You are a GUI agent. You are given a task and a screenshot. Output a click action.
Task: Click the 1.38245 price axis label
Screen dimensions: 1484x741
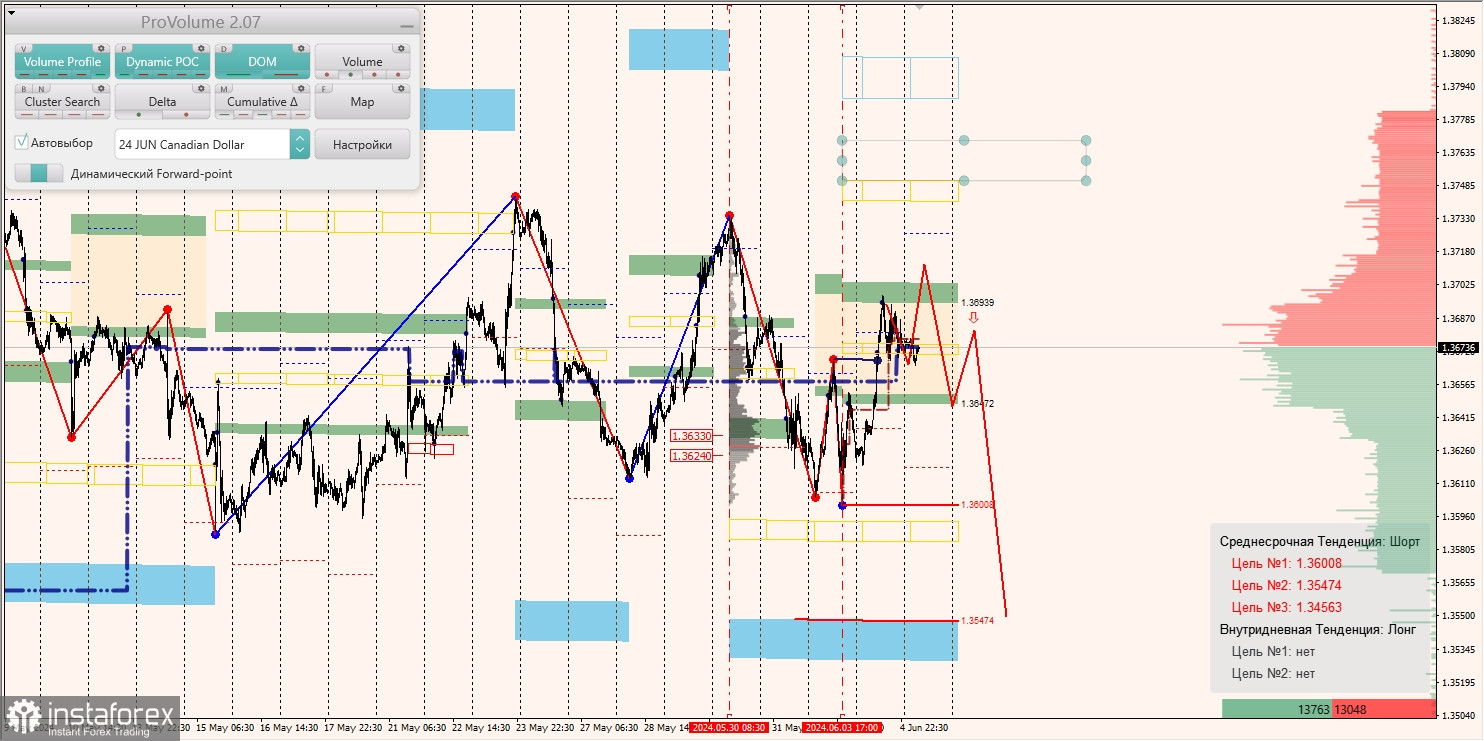(x=1458, y=20)
